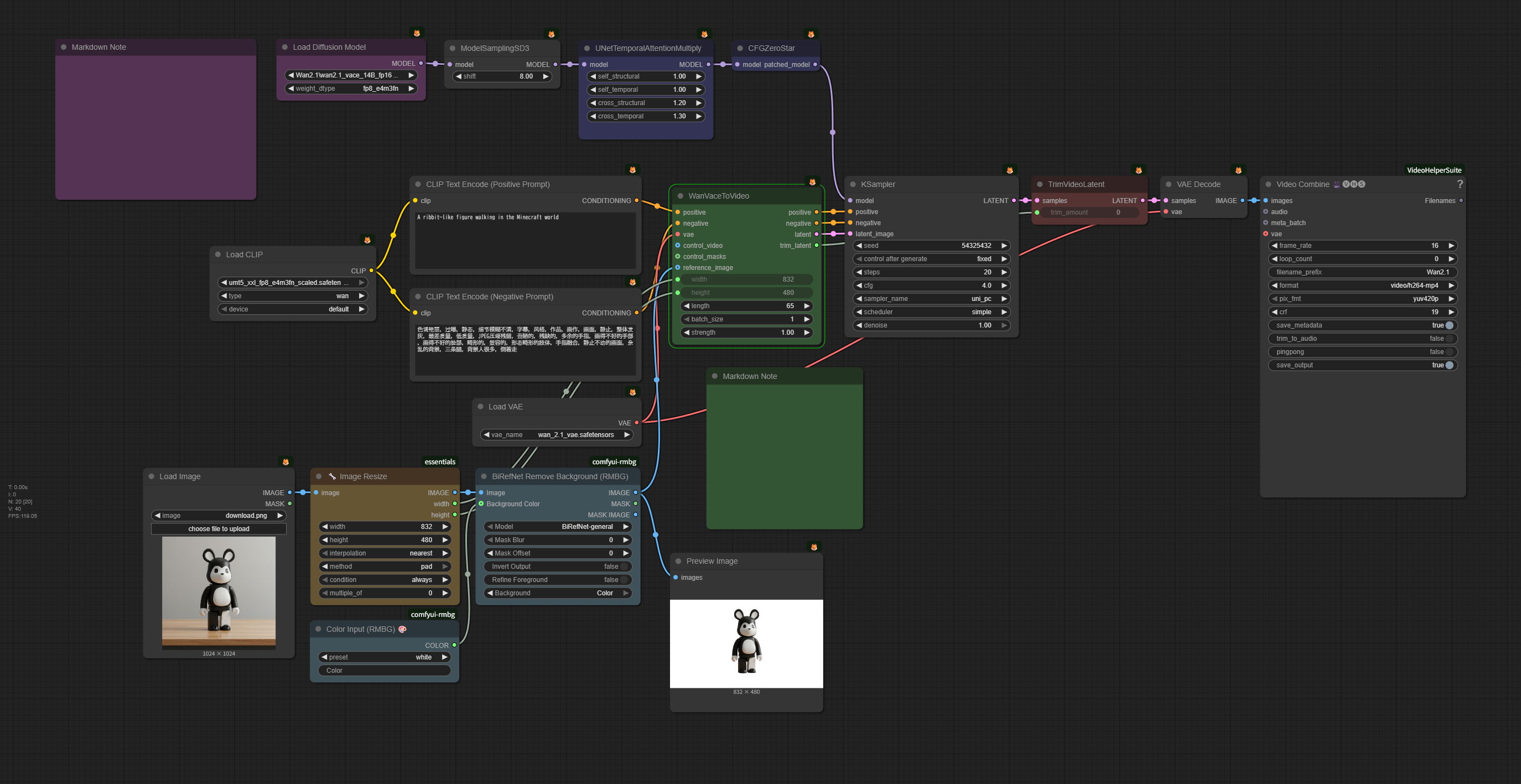Collapse the WanVaceToVideo node via its dot
Viewport: 1521px width, 784px height.
click(x=680, y=196)
